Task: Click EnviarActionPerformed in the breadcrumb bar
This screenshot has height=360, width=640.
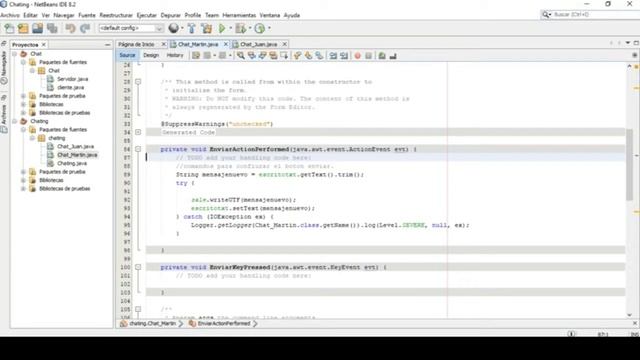Action: 224,323
